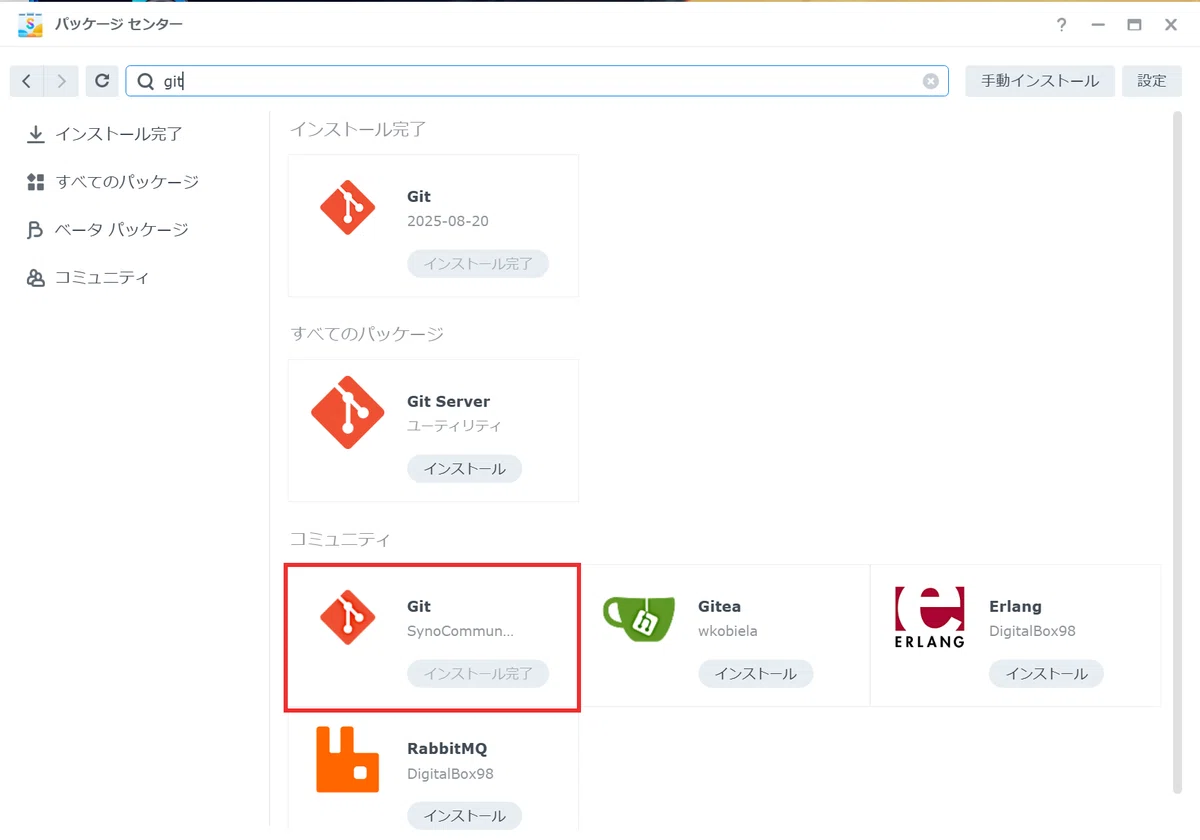The width and height of the screenshot is (1200, 840).
Task: Select ベータ パッケージ in the sidebar
Action: click(x=108, y=230)
